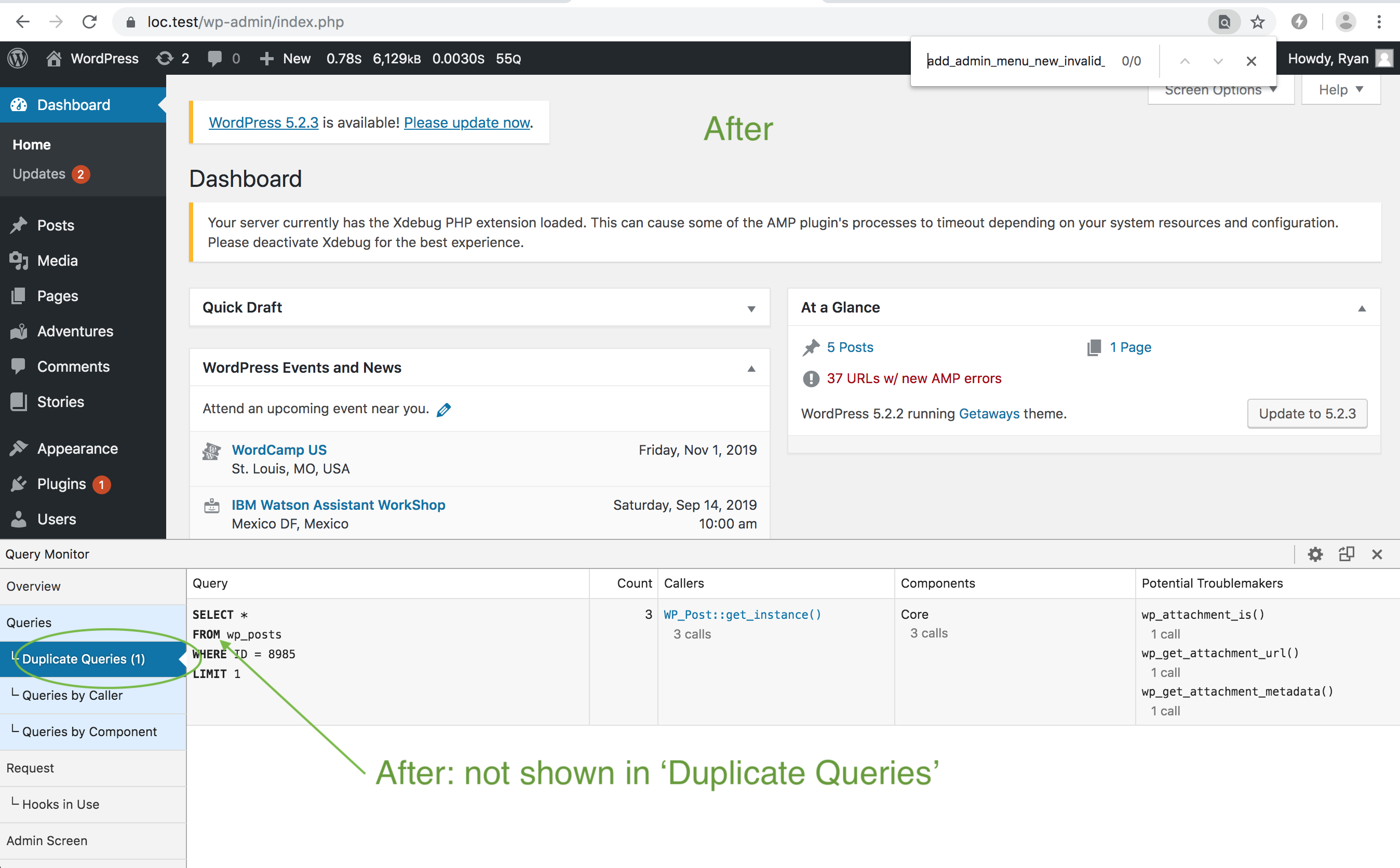This screenshot has width=1400, height=868.
Task: Open Adventures menu item
Action: 83,331
